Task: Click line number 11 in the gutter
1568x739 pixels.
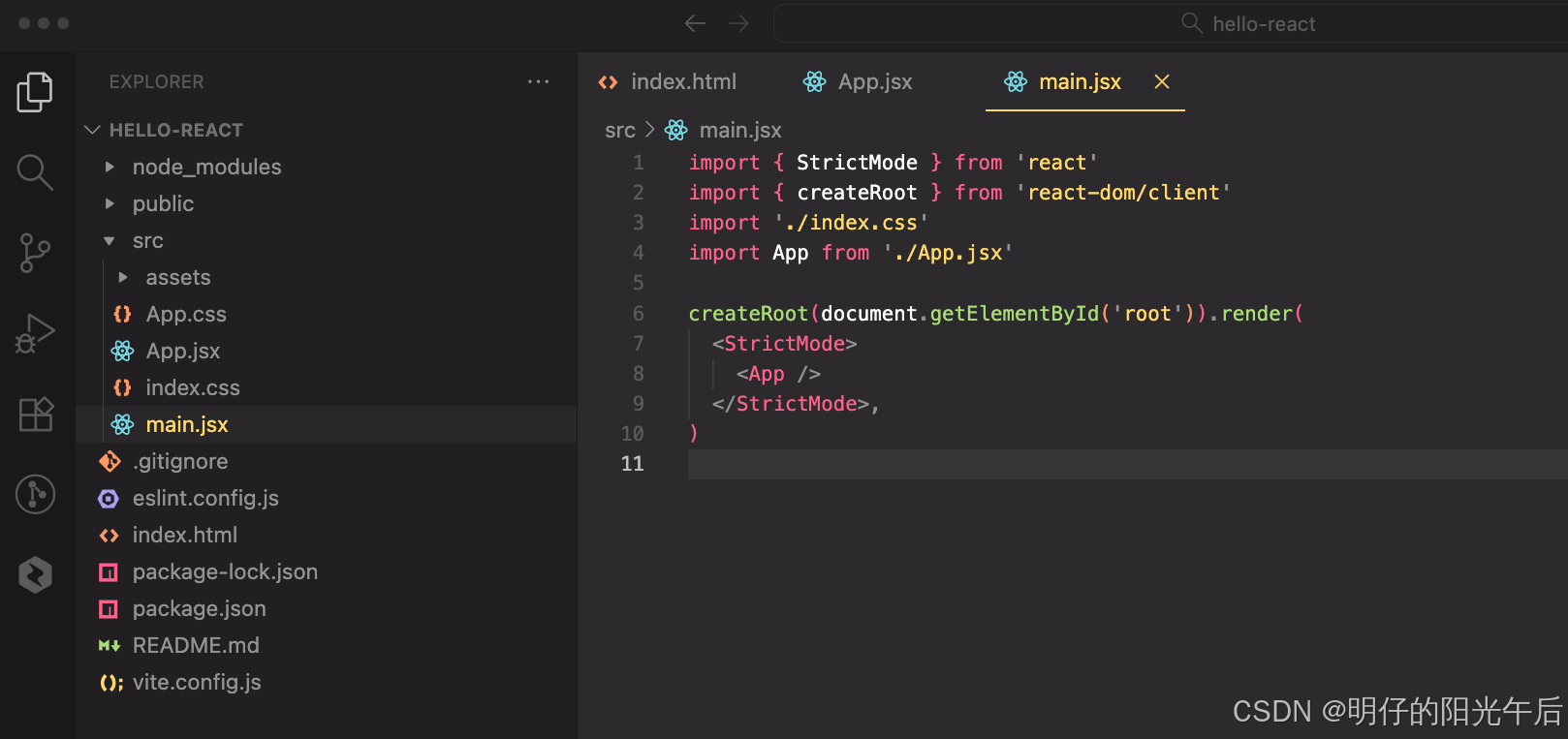Action: pyautogui.click(x=632, y=464)
